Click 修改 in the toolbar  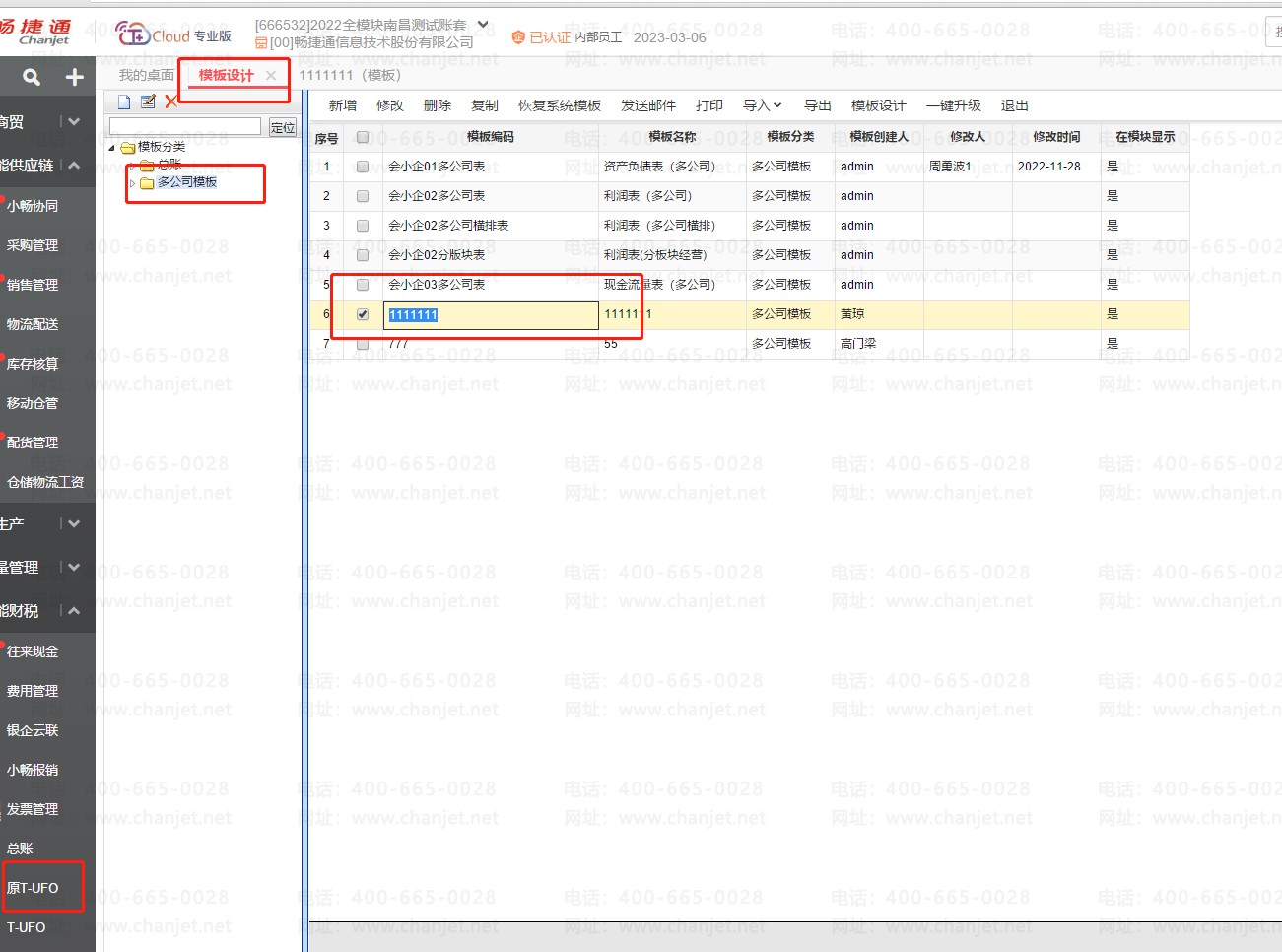coord(390,105)
